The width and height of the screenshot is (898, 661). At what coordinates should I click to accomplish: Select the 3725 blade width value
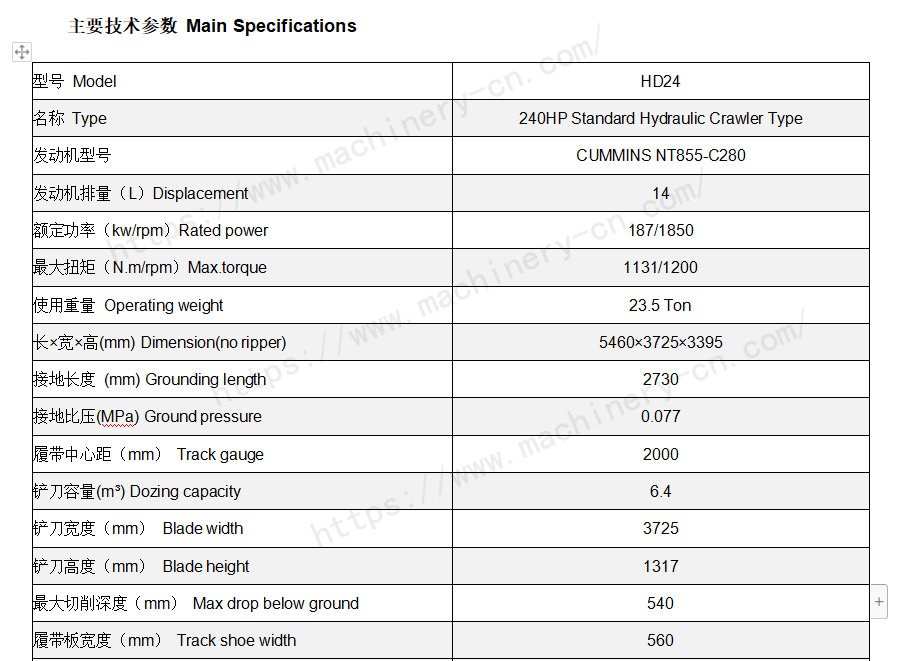tap(660, 529)
